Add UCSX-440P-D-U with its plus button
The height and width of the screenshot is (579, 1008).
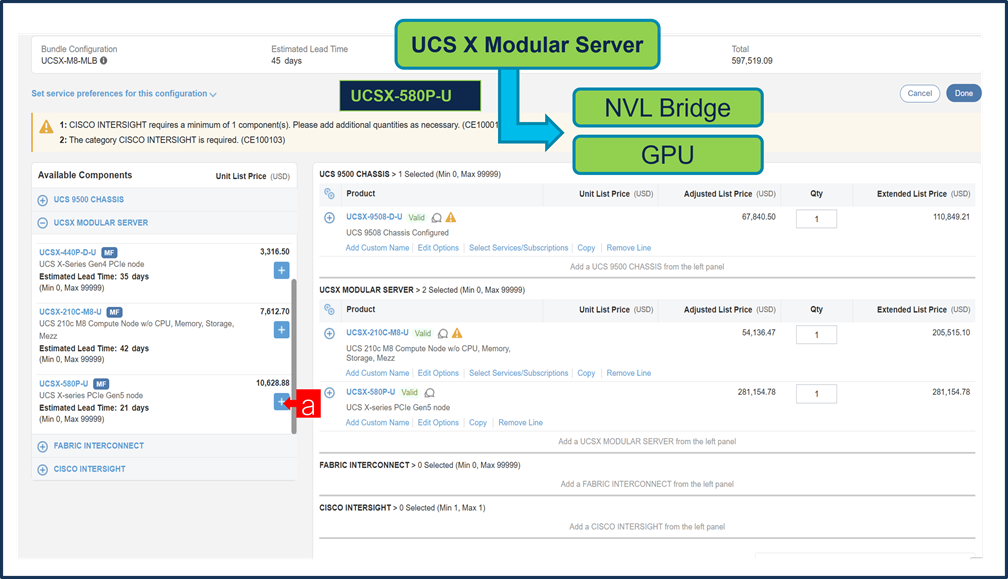pos(282,271)
